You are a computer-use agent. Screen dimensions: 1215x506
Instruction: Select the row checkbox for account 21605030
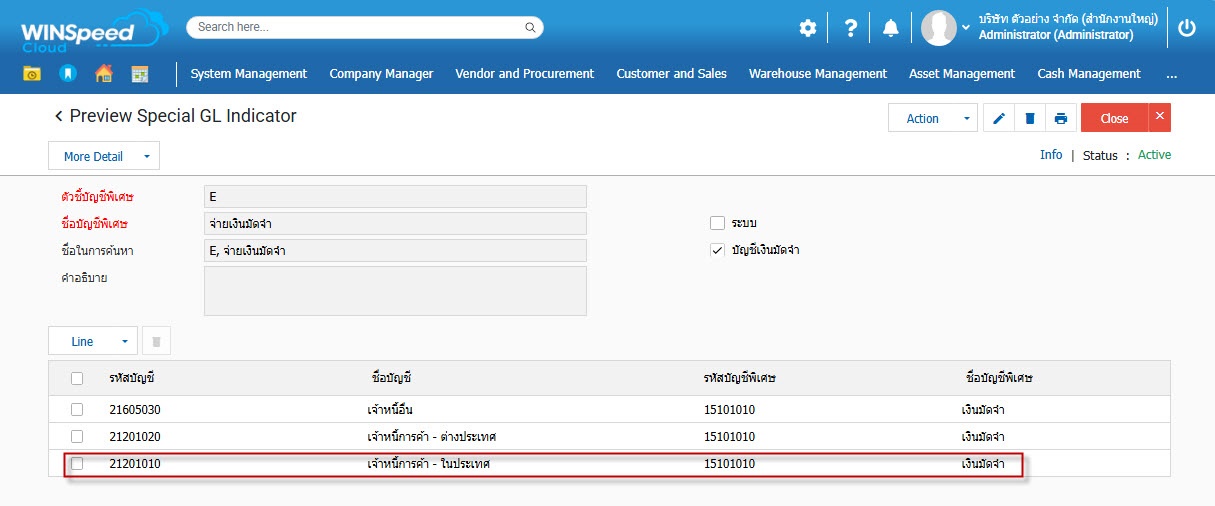77,409
